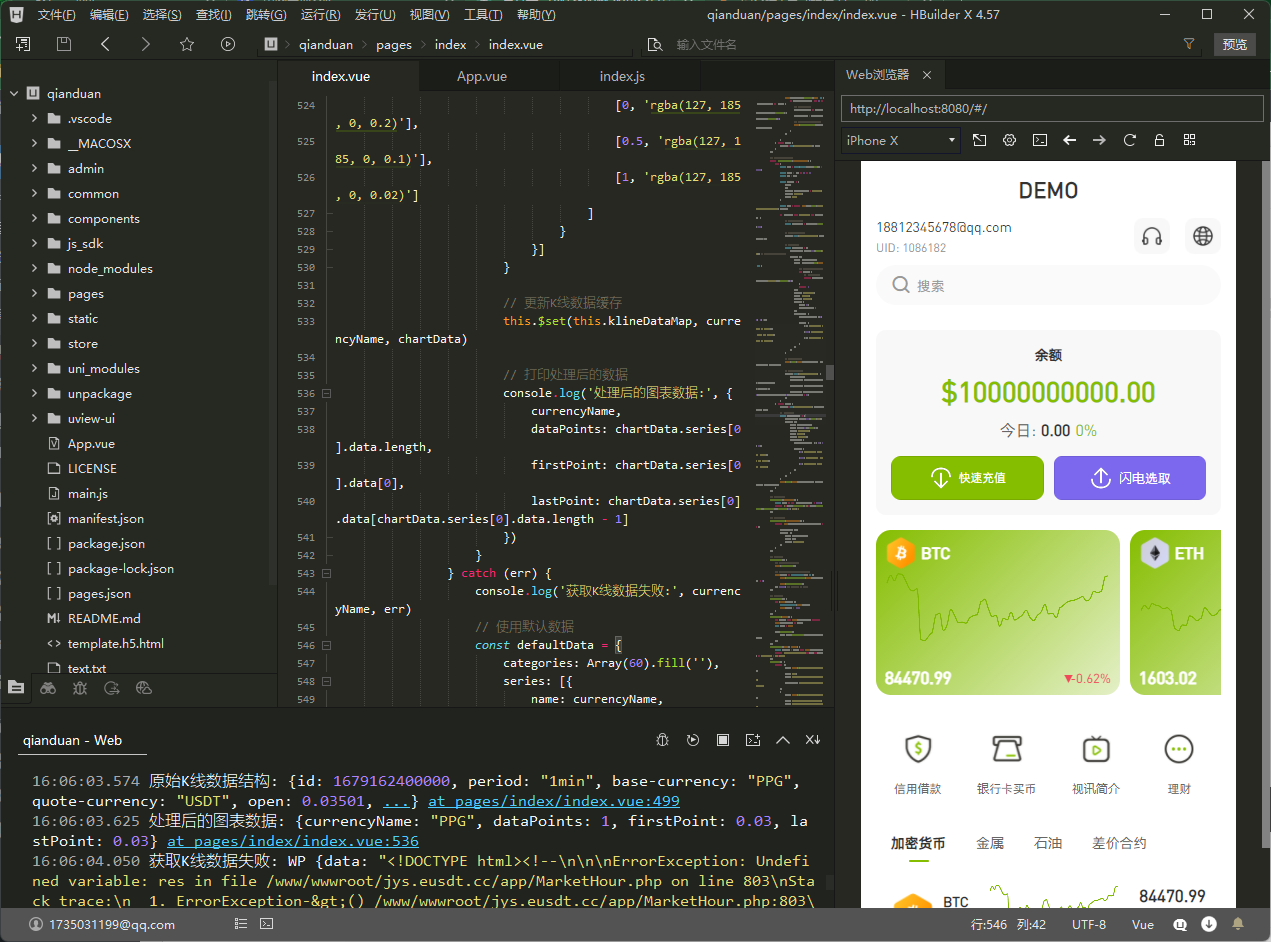Expand the uni_modules folder
The width and height of the screenshot is (1271, 942).
(x=35, y=369)
